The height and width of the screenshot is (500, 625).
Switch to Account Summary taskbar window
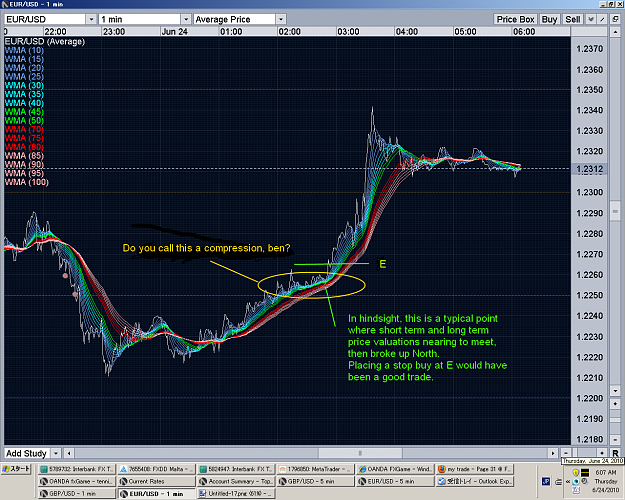(236, 482)
